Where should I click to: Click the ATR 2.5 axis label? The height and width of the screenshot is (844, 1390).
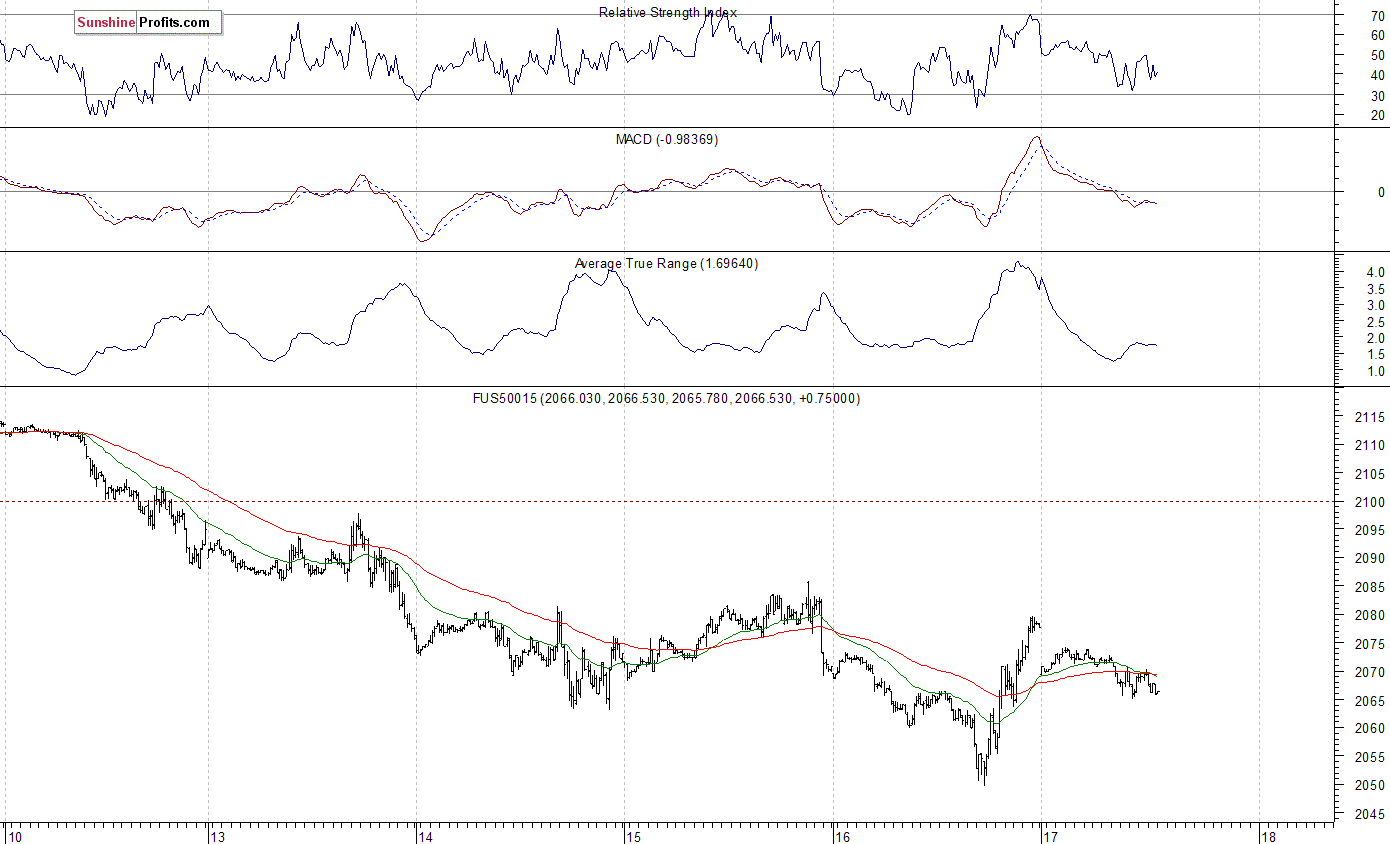(x=1375, y=322)
